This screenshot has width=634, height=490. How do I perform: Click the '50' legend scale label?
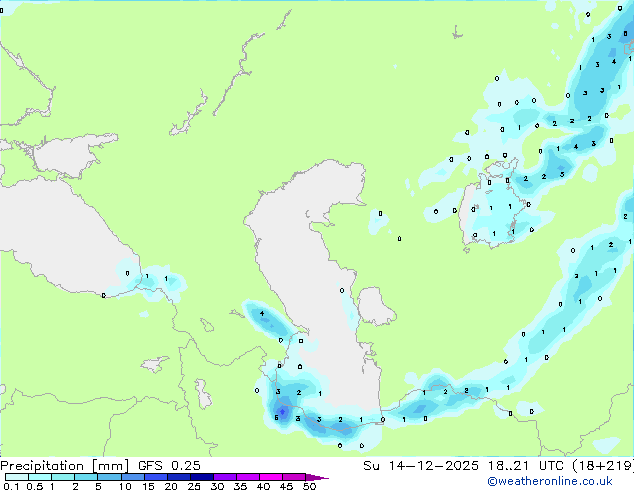click(x=309, y=486)
